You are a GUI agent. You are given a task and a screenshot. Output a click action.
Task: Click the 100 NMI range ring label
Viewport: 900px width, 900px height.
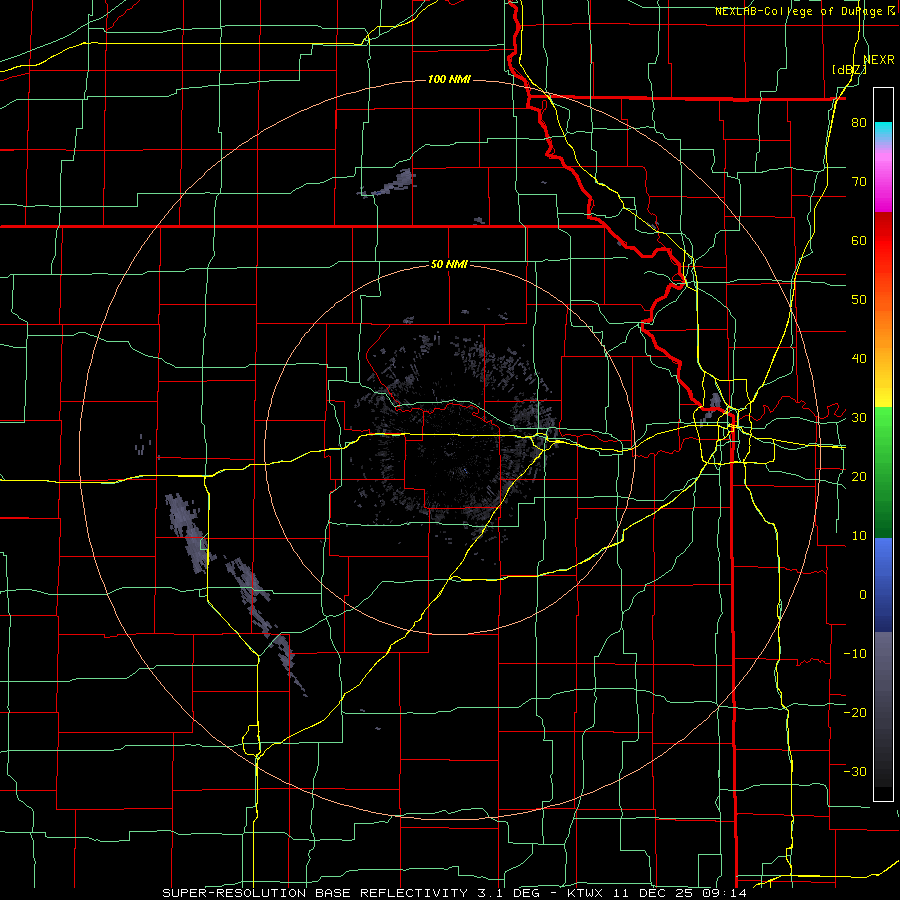[449, 79]
